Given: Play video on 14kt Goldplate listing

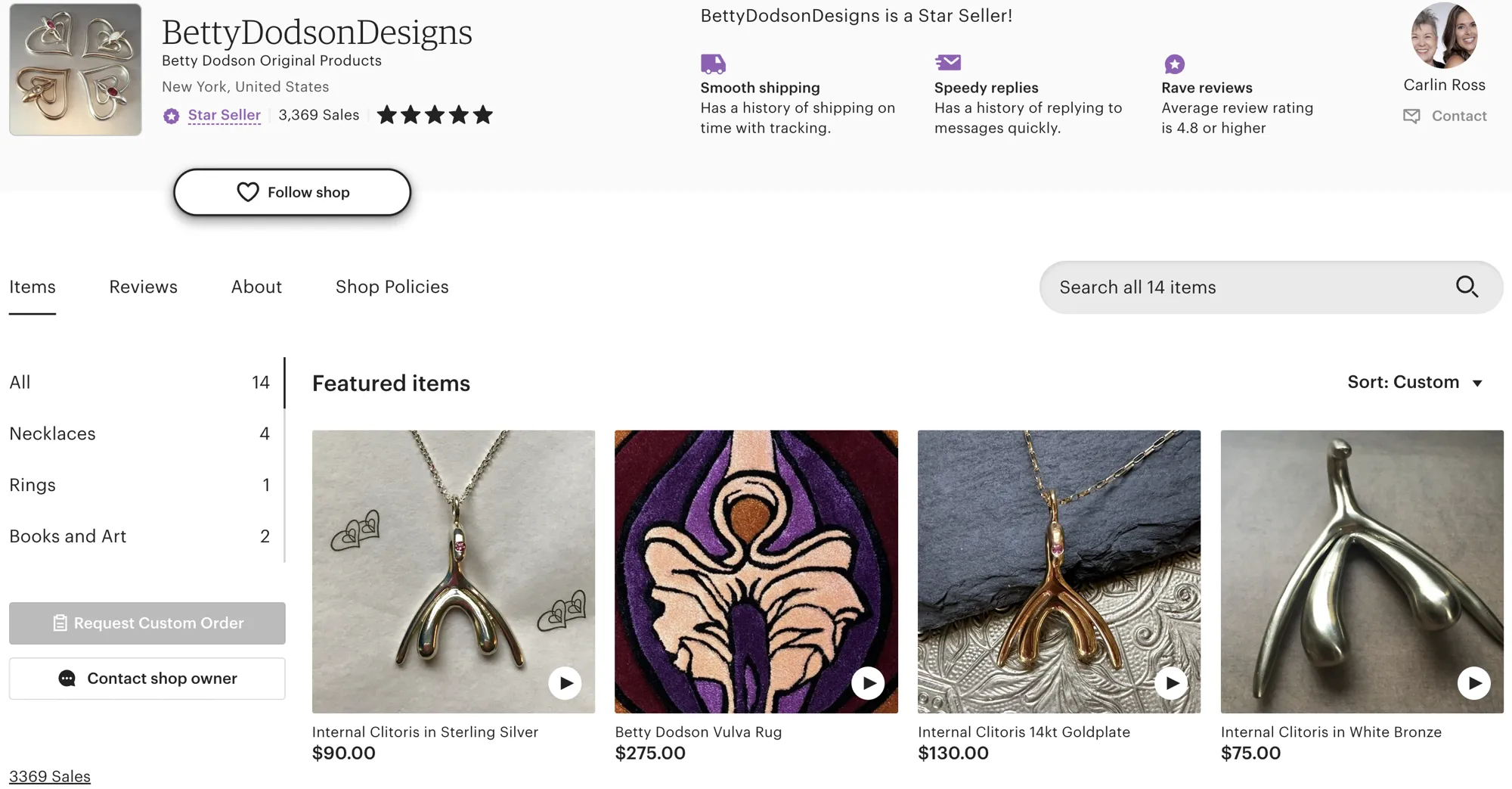Looking at the screenshot, I should point(1171,683).
